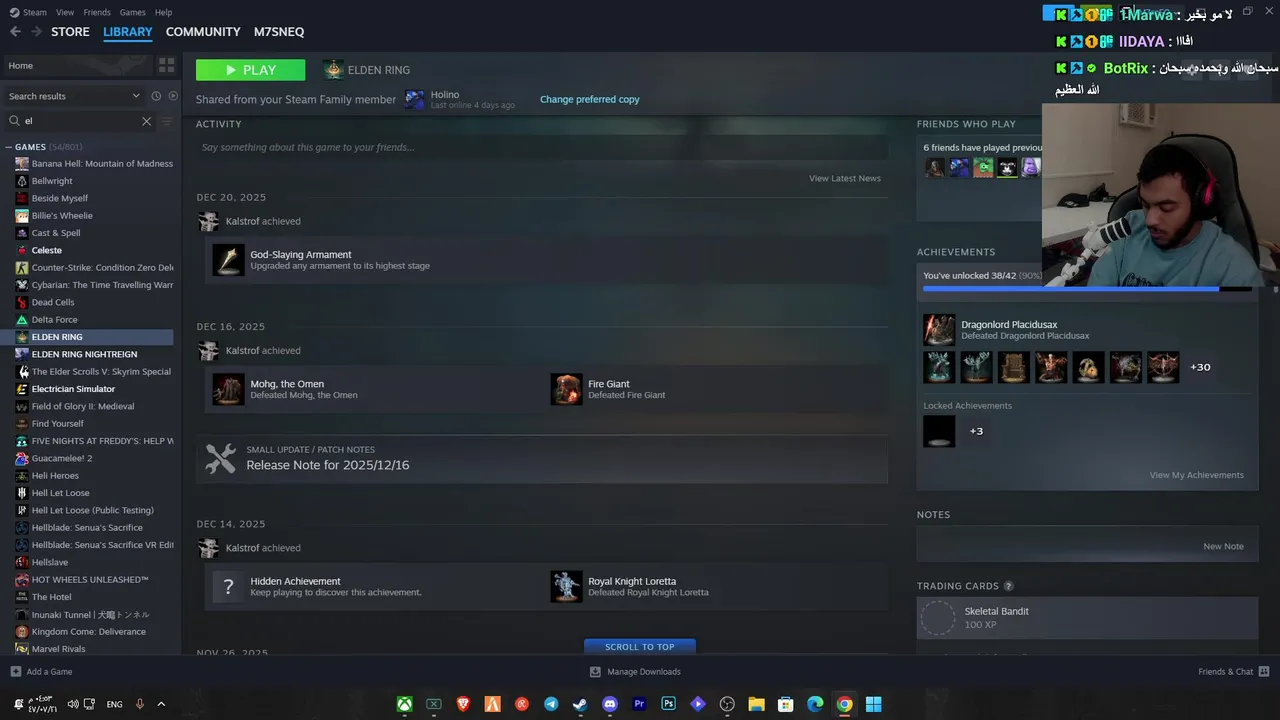1280x720 pixels.
Task: Open the Search results collection dropdown
Action: coord(74,96)
